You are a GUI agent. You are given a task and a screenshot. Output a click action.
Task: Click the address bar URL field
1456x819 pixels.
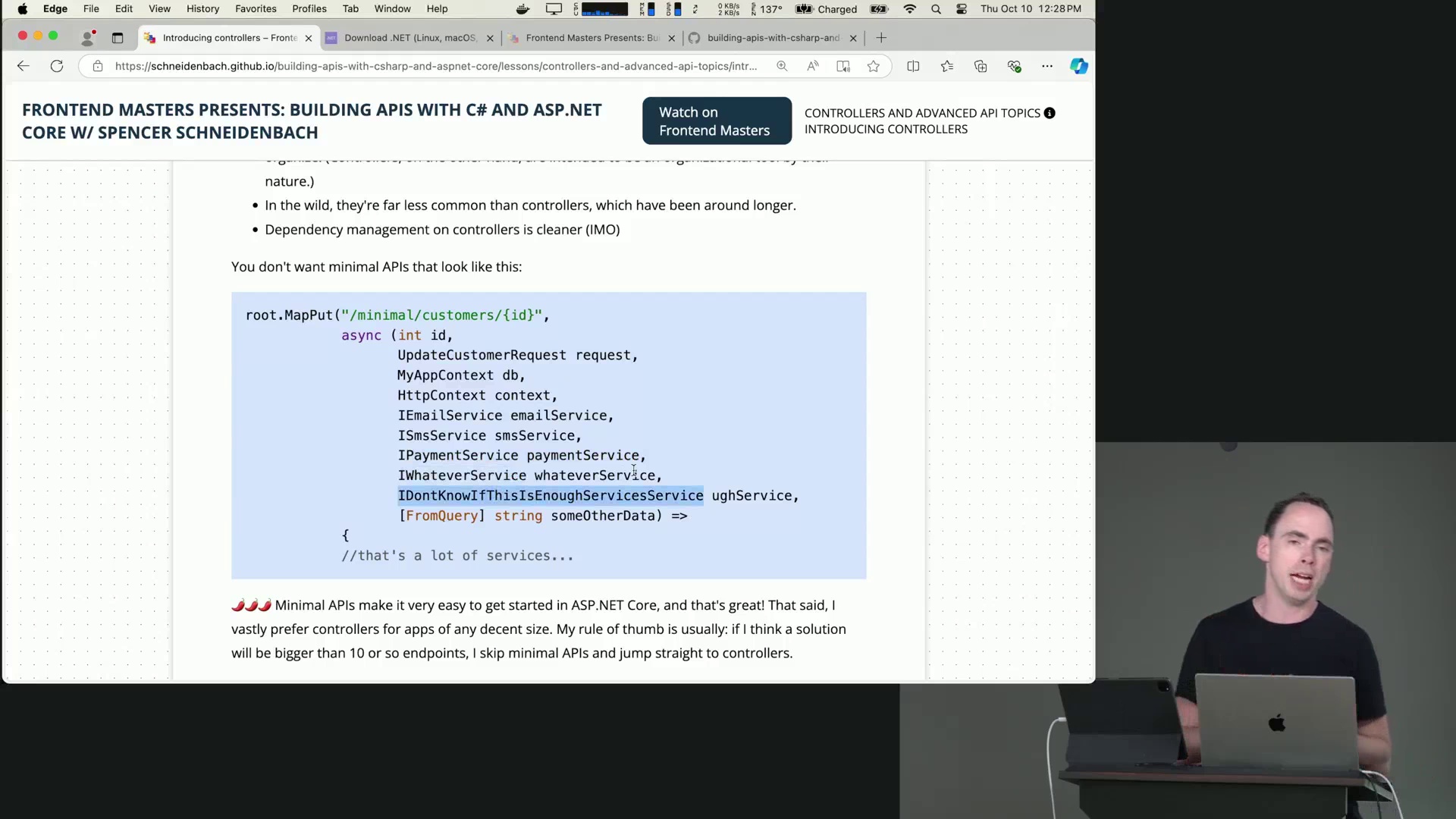point(436,66)
